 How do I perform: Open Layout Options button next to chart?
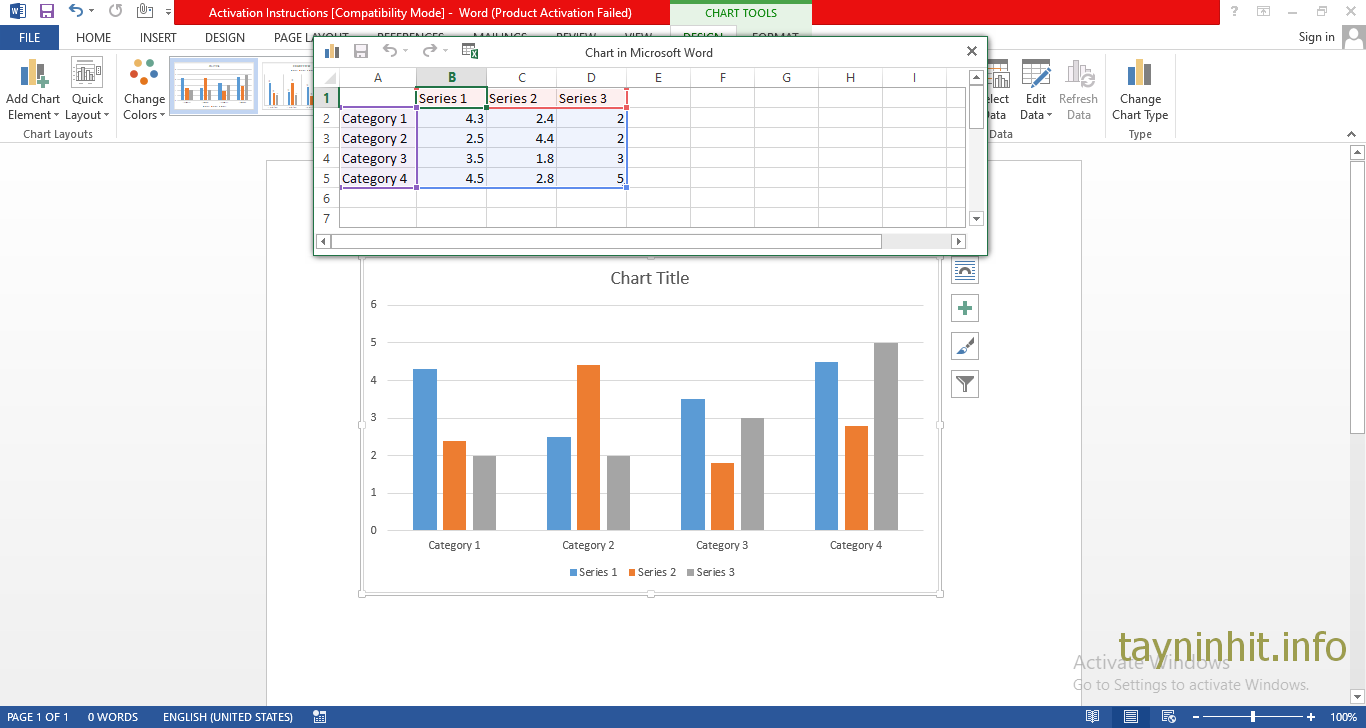click(965, 270)
